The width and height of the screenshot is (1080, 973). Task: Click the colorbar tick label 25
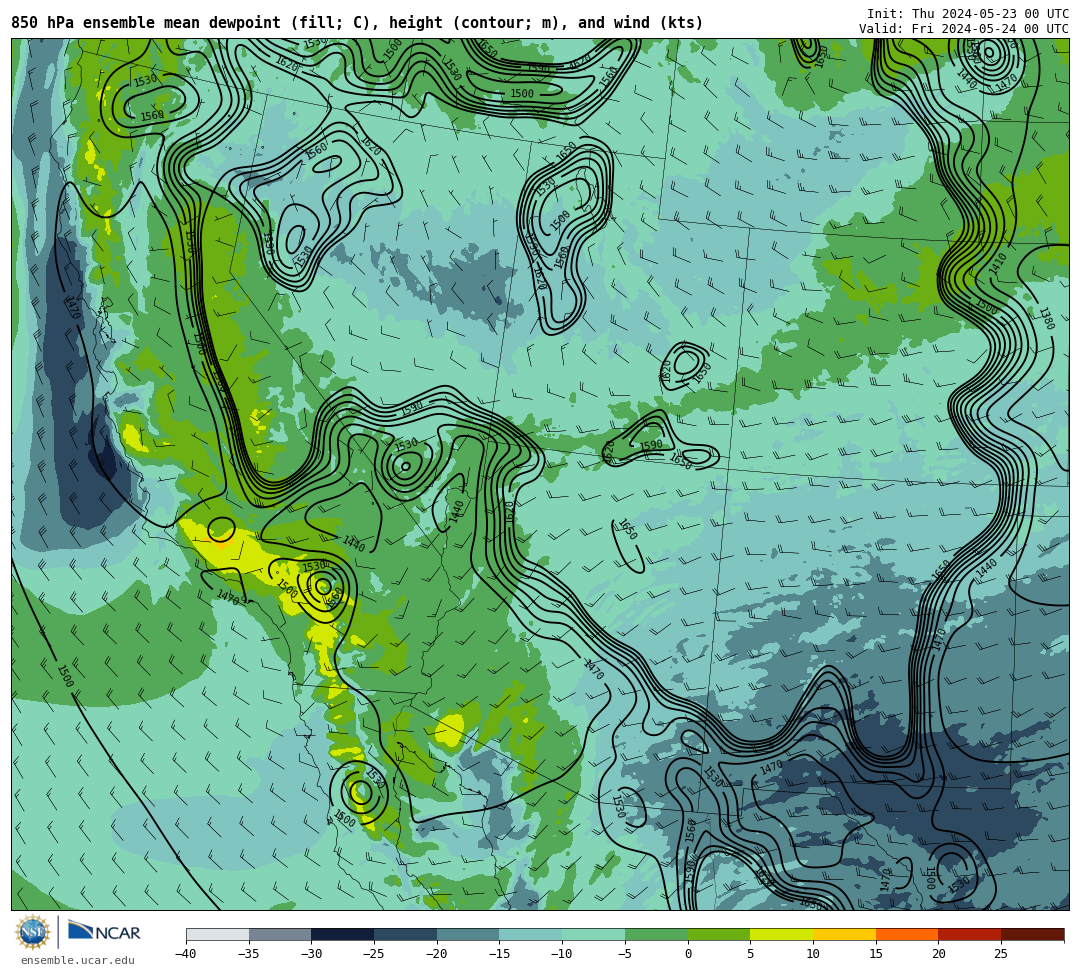click(x=1001, y=954)
